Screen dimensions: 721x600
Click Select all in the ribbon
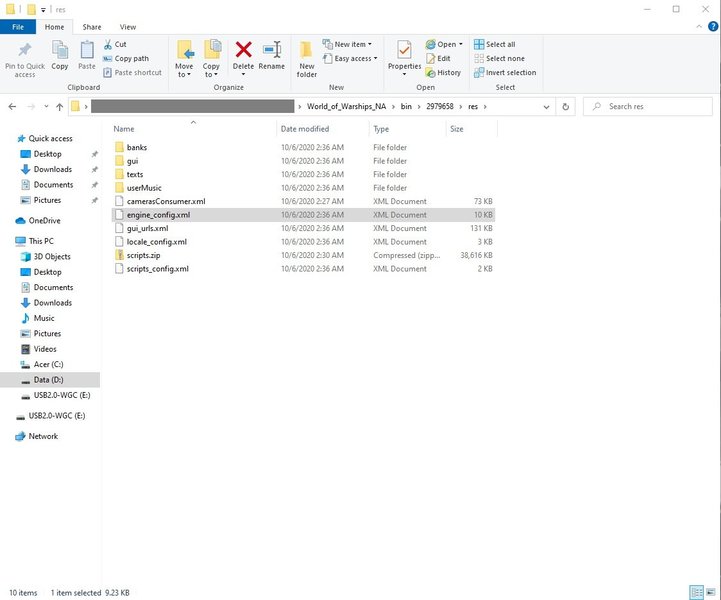coord(500,44)
